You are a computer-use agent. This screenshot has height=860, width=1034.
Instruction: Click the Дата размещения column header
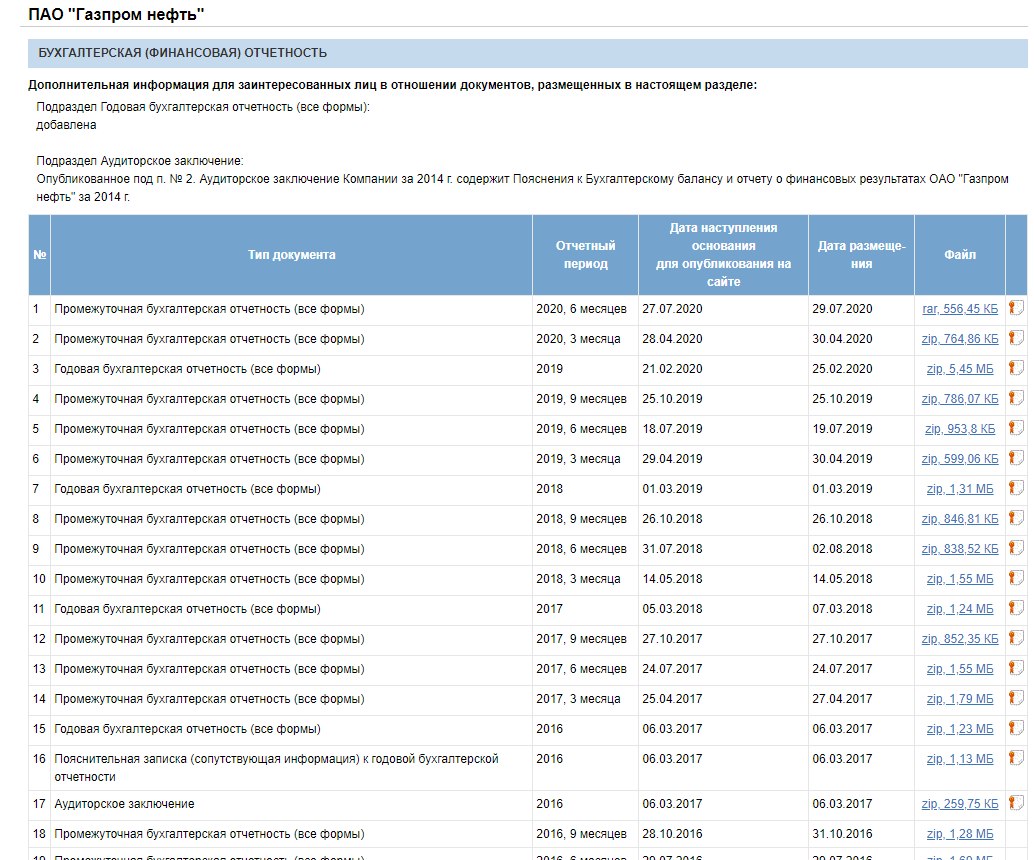click(861, 255)
